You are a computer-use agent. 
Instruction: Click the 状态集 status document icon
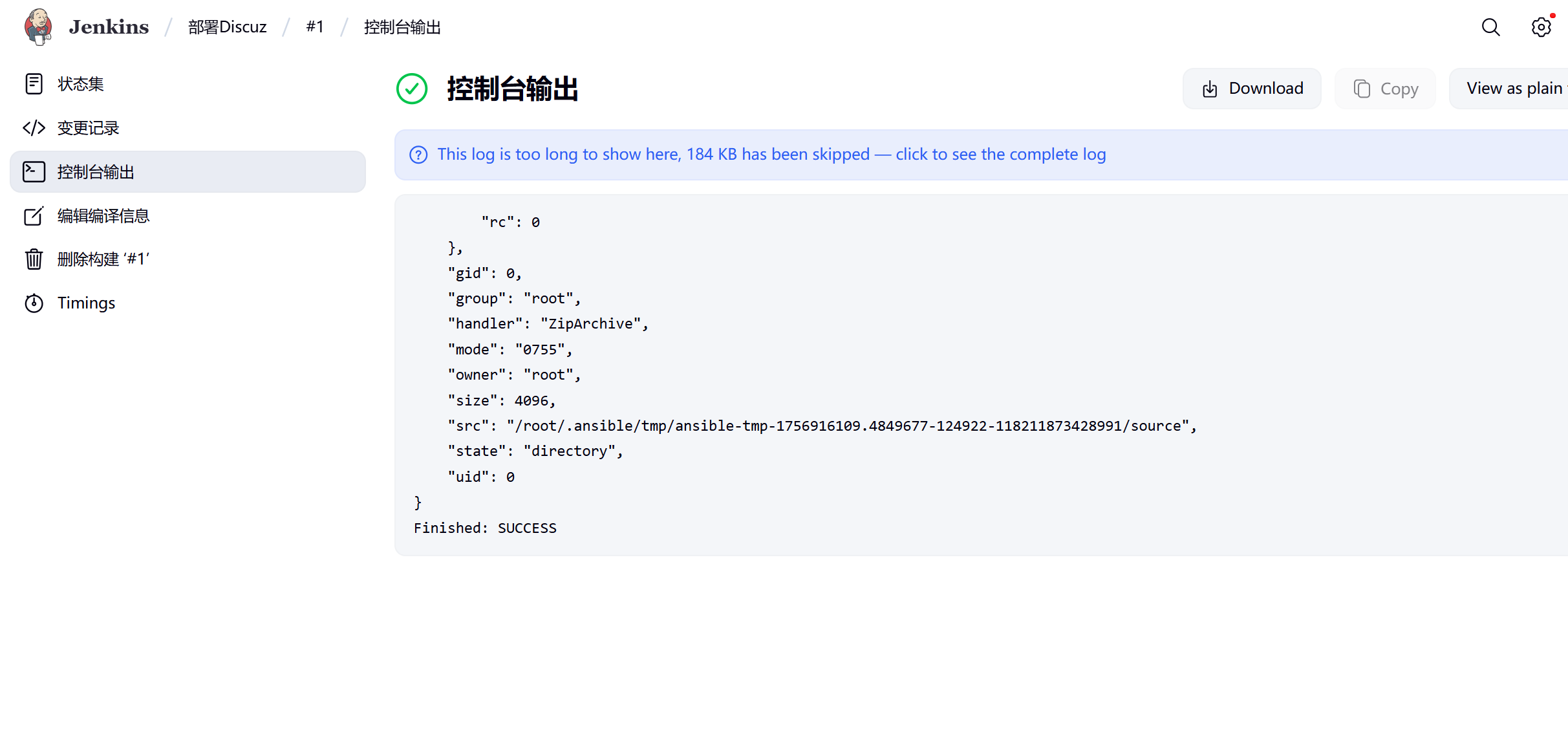coord(34,84)
